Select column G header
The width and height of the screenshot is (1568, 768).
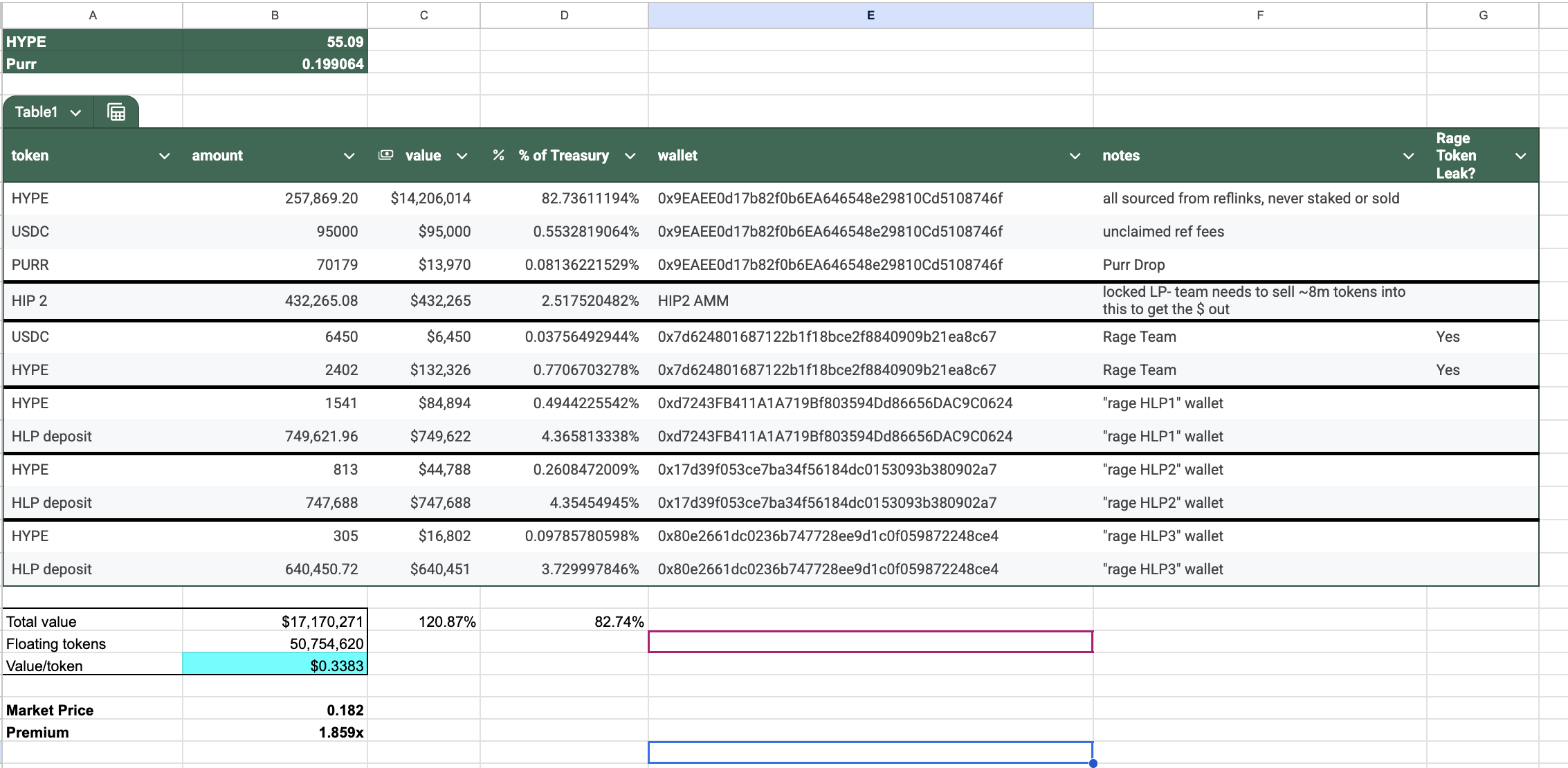[1483, 15]
